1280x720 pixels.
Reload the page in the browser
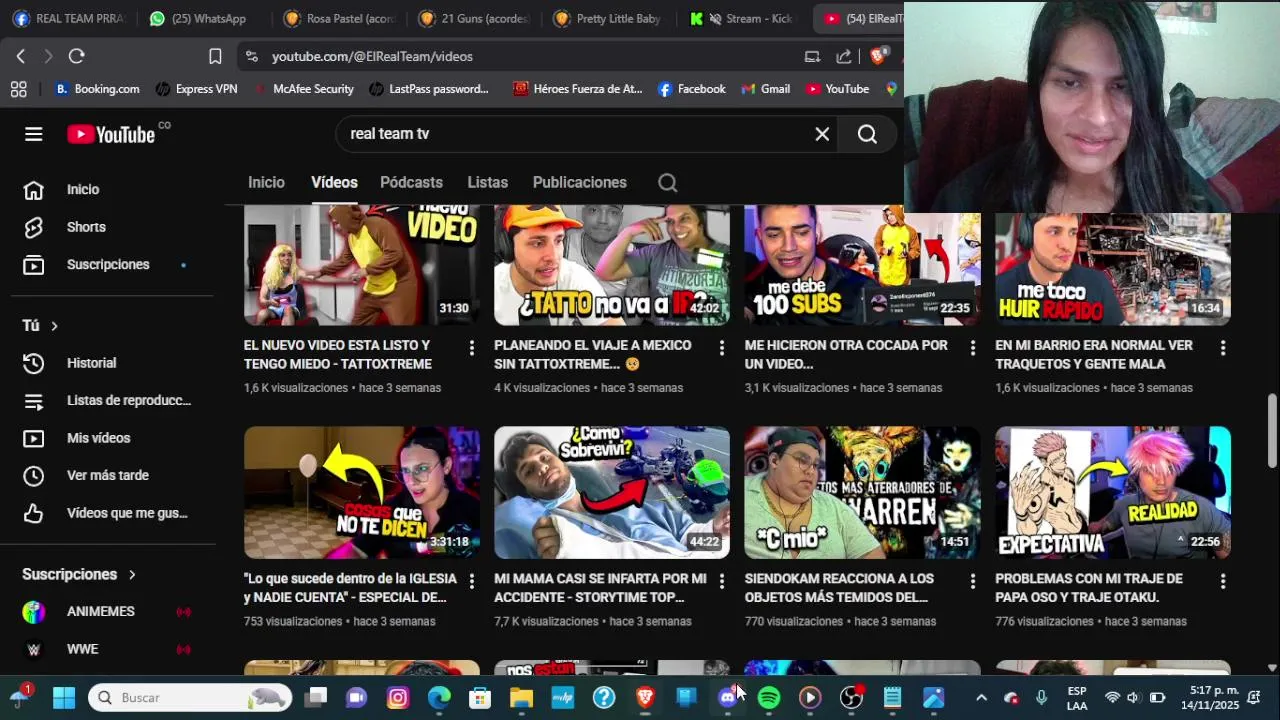tap(77, 56)
